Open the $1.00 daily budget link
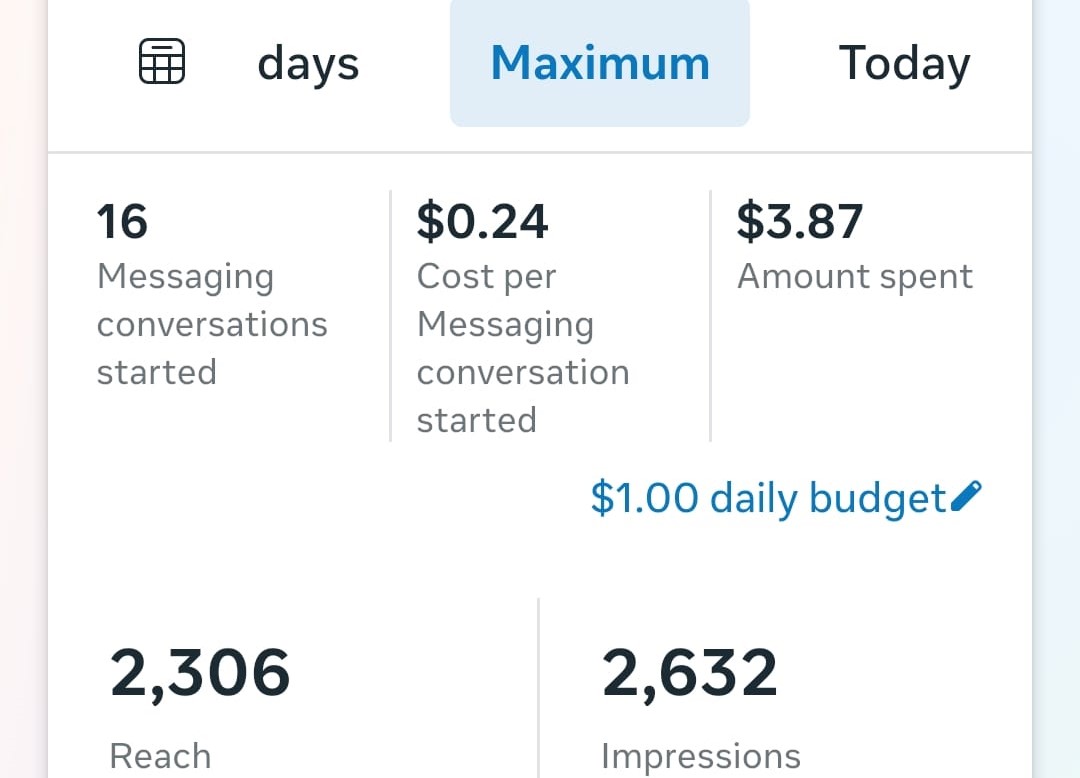The image size is (1080, 778). click(768, 498)
